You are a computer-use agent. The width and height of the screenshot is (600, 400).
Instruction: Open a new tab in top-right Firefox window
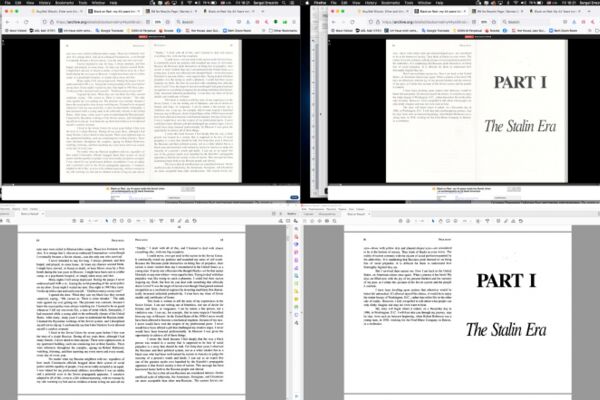point(588,11)
